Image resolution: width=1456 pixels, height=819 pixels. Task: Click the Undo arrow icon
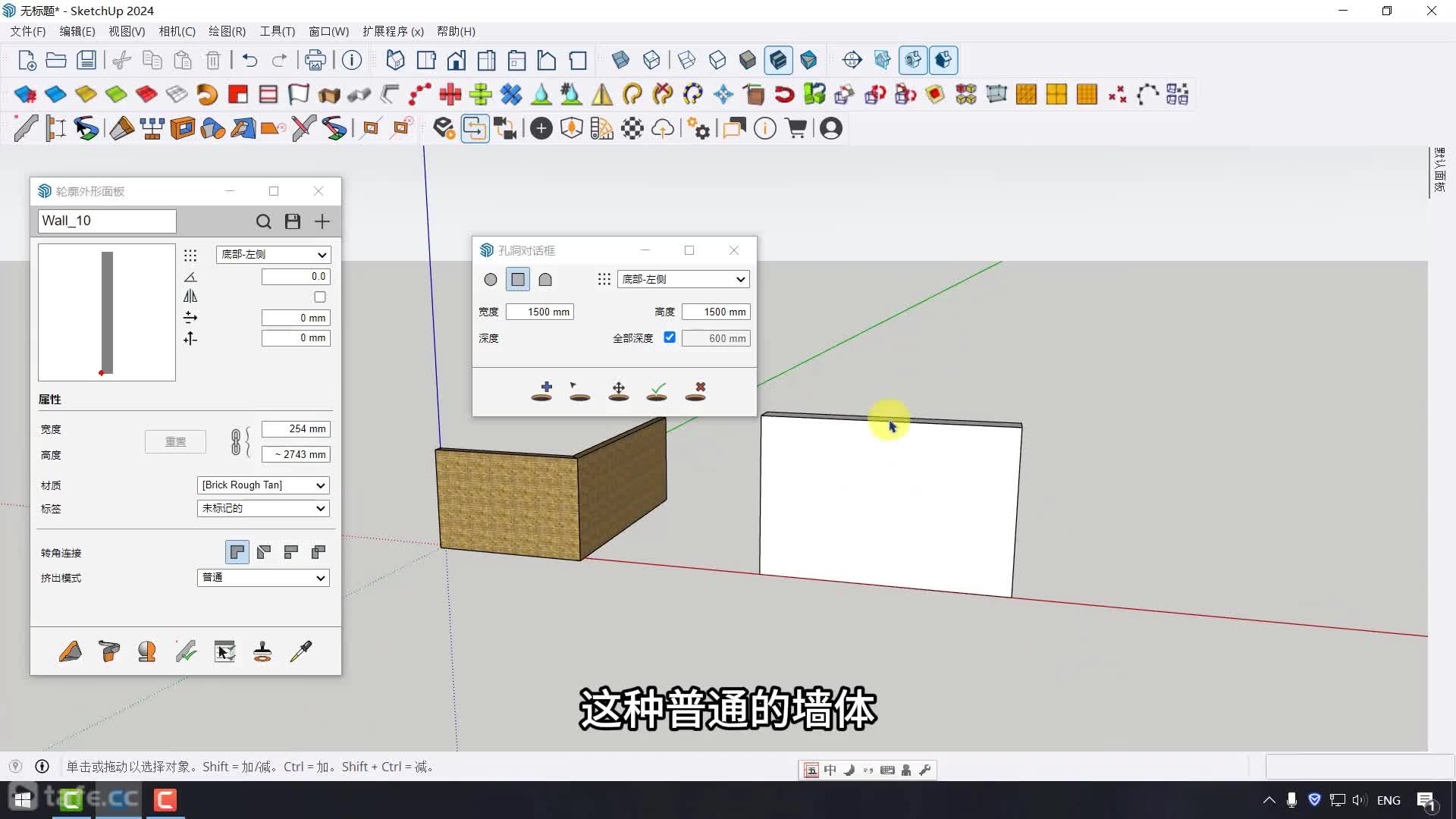[249, 60]
